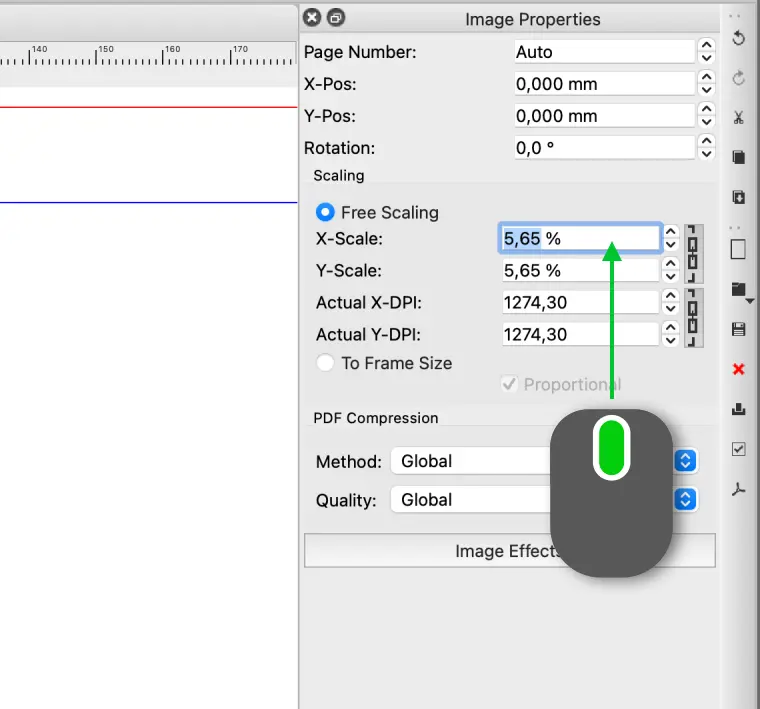Select the Free Scaling radio button

pos(325,212)
